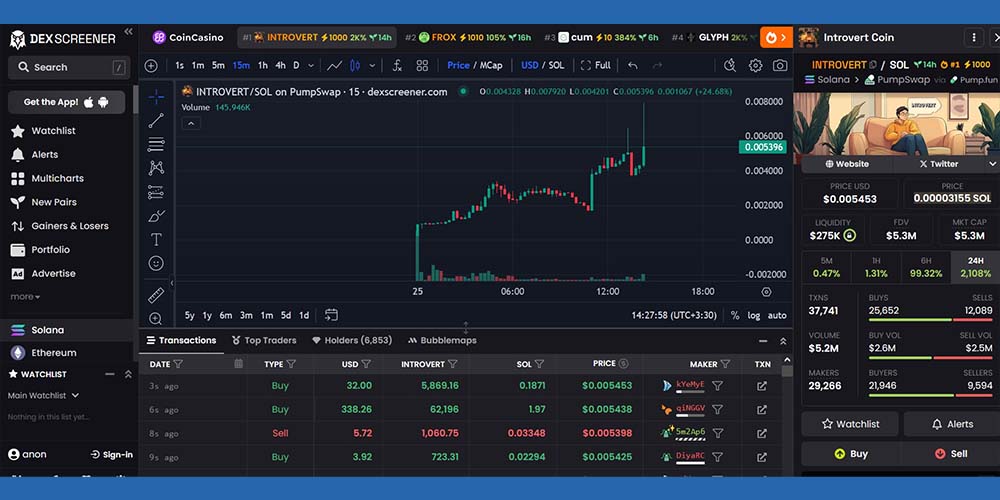Viewport: 1000px width, 500px height.
Task: Select the text annotation tool
Action: tap(156, 240)
